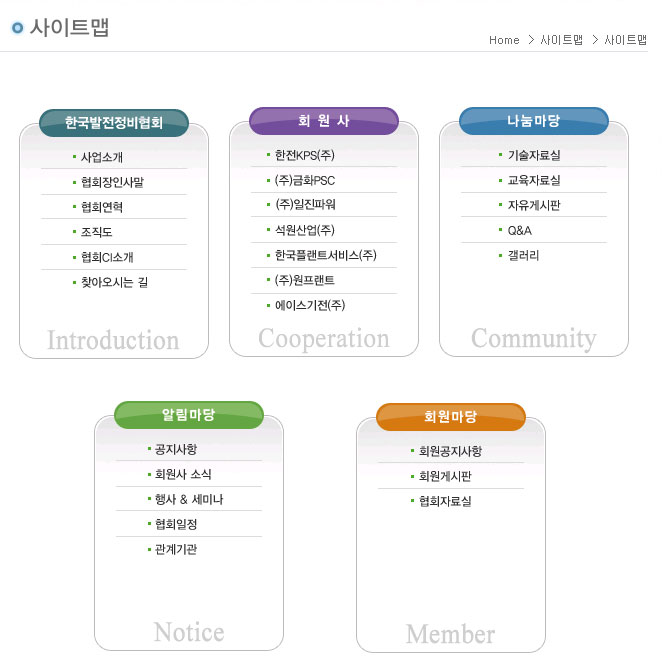This screenshot has width=663, height=667.
Task: Open 한국플랜트서비스(주) link
Action: point(326,255)
